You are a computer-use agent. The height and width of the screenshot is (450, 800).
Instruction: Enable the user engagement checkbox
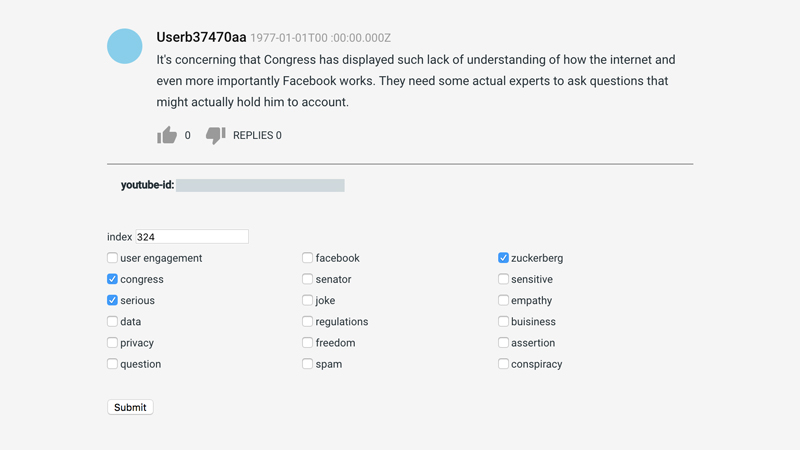[112, 258]
